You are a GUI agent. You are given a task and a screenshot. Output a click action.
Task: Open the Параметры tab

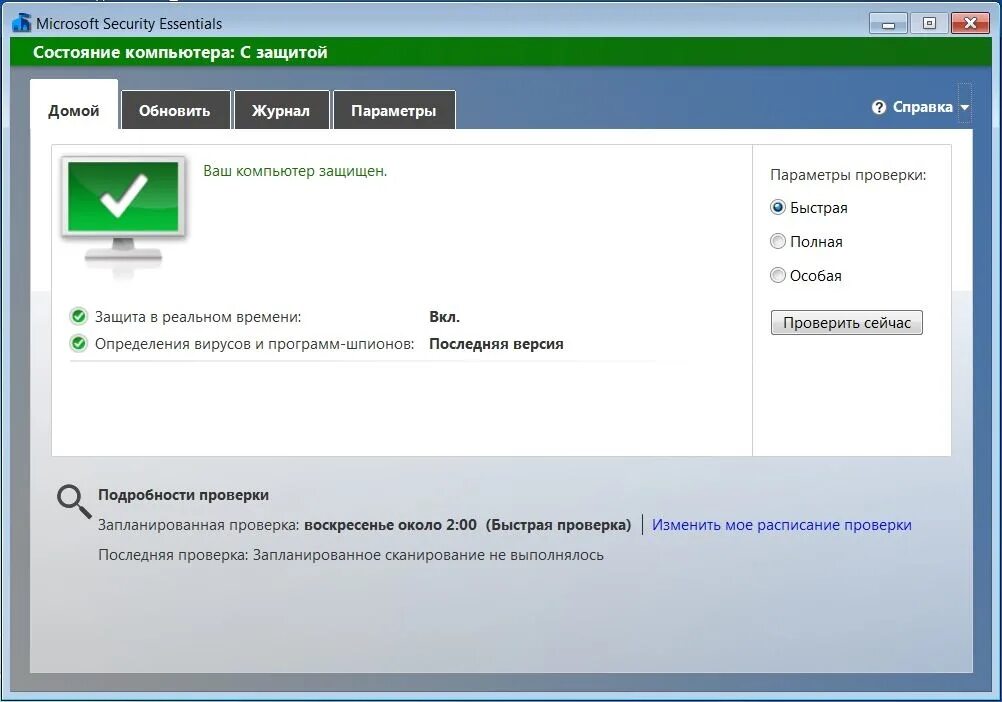(x=394, y=111)
